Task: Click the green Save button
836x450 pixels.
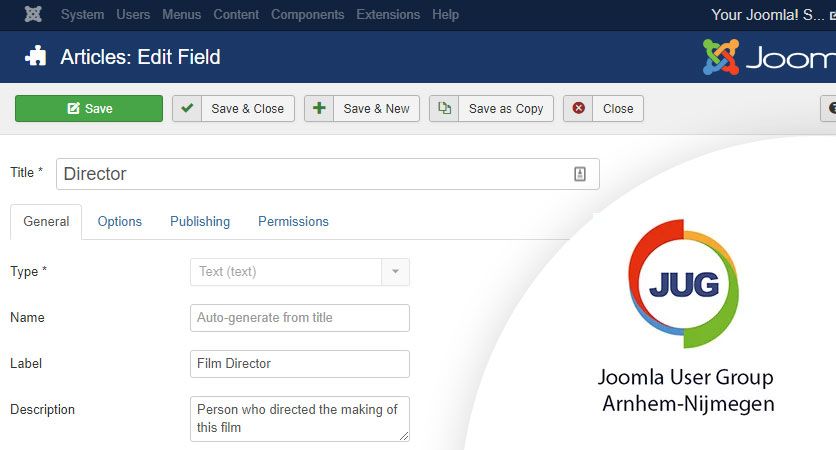Action: [89, 109]
